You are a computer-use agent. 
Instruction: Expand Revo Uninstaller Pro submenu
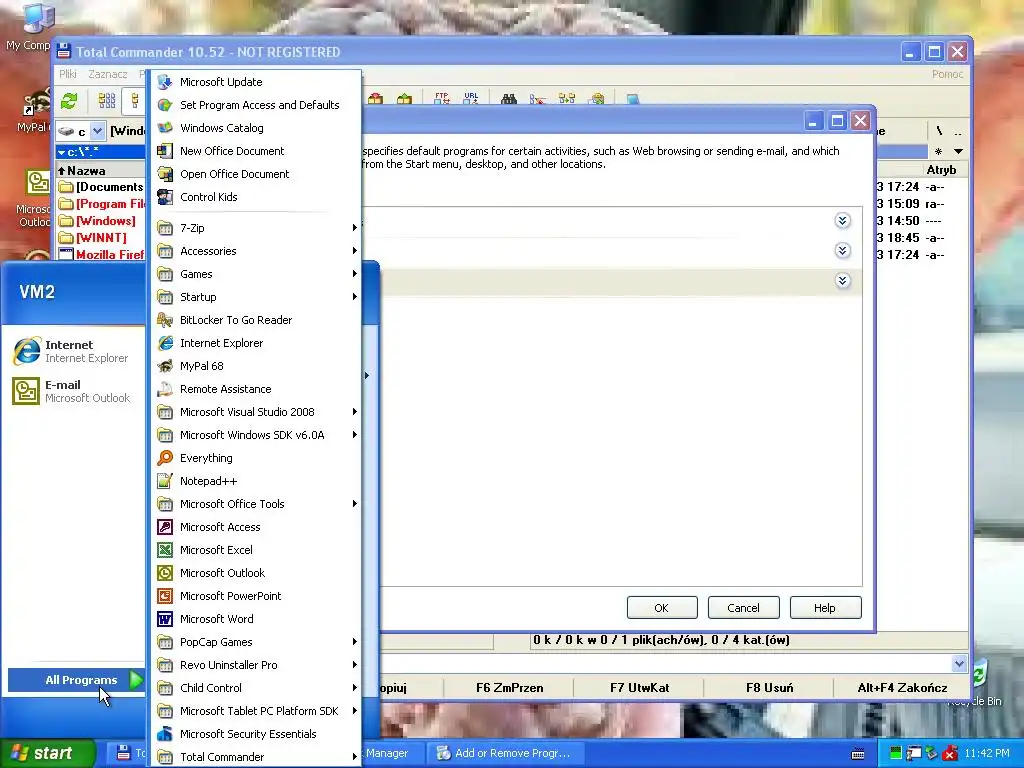tap(256, 665)
